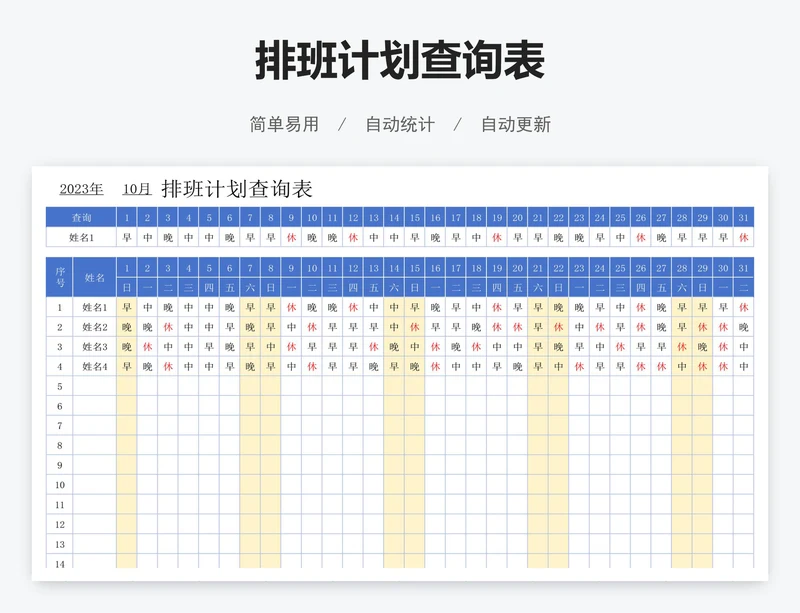Click day 31 in the query header row
Screen dimensions: 800x613
point(743,217)
